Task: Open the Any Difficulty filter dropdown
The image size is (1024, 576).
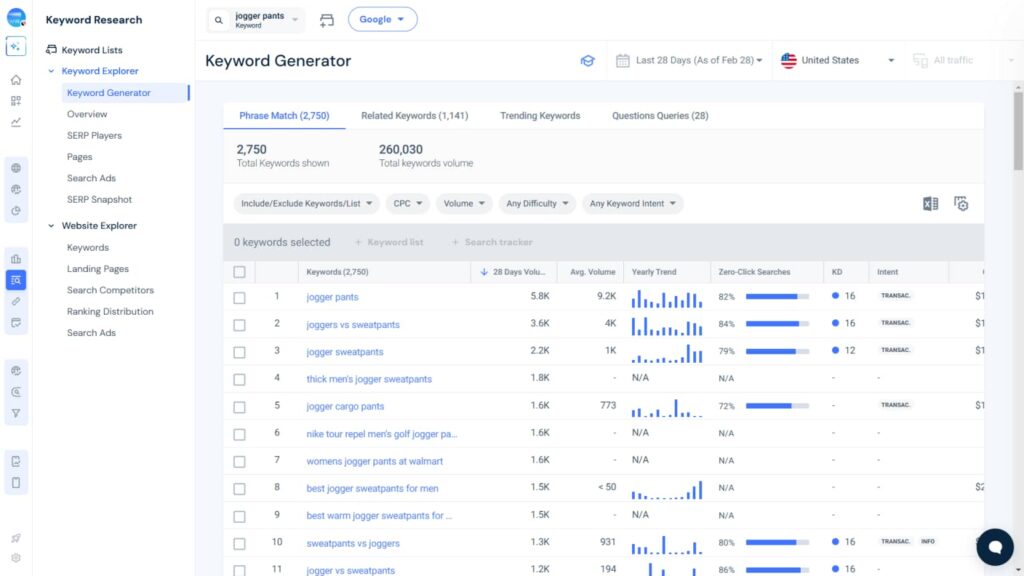Action: click(x=537, y=203)
